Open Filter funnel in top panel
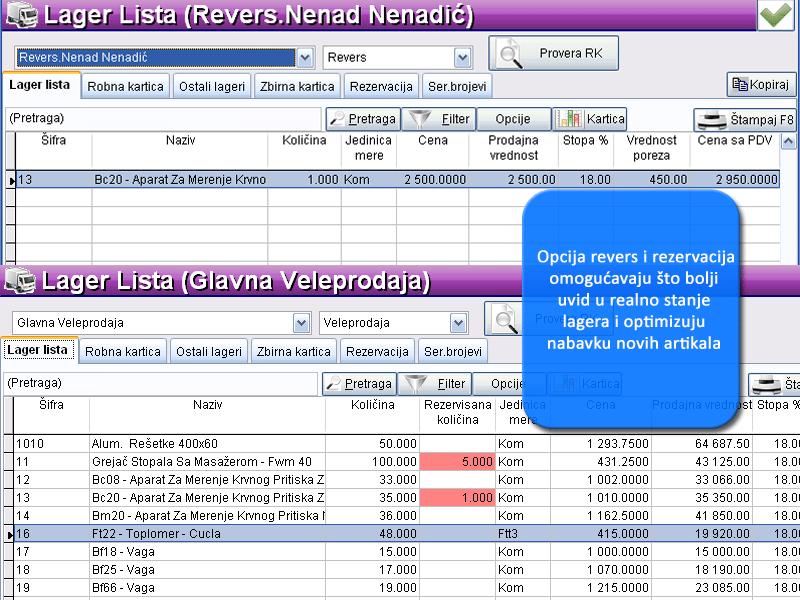The width and height of the screenshot is (800, 600). (x=439, y=119)
